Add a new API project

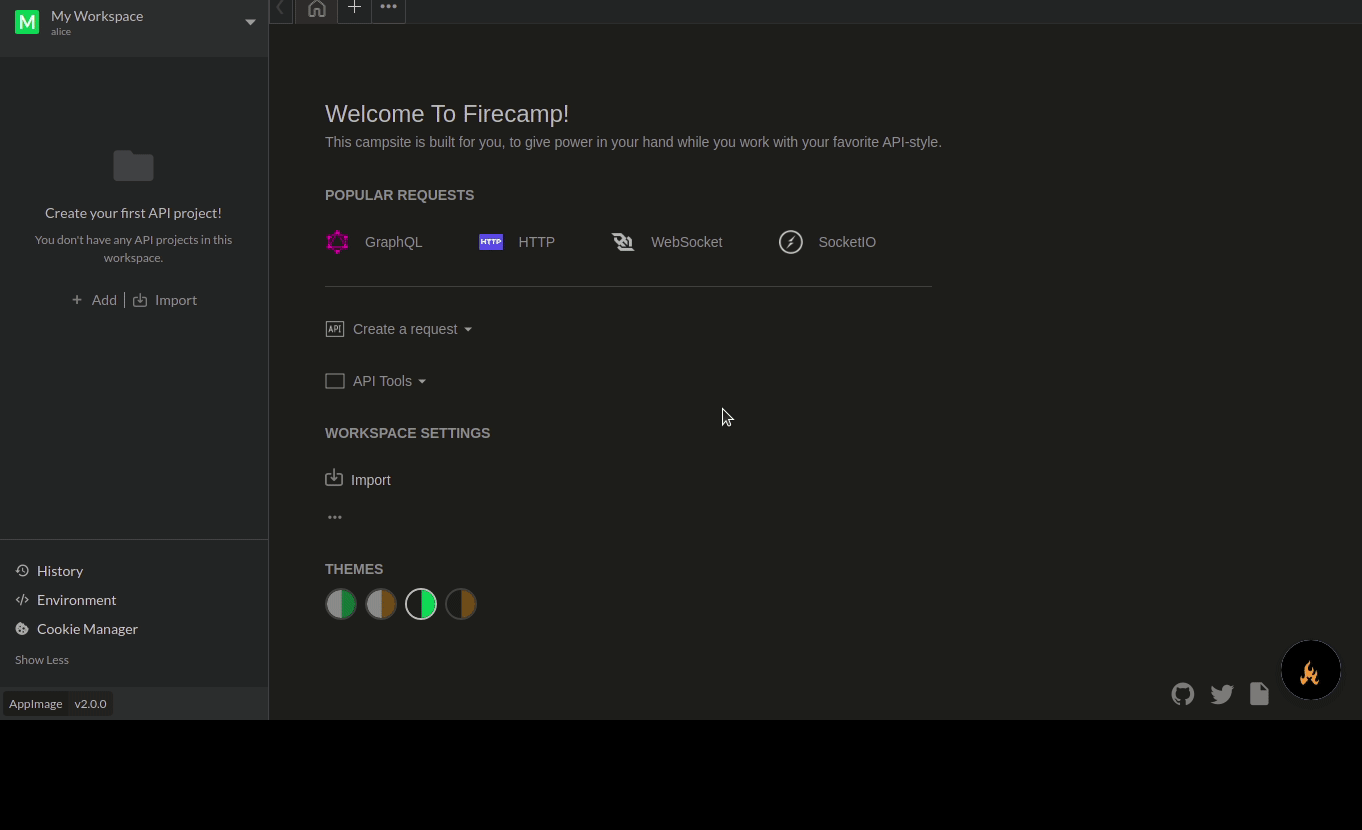coord(94,300)
